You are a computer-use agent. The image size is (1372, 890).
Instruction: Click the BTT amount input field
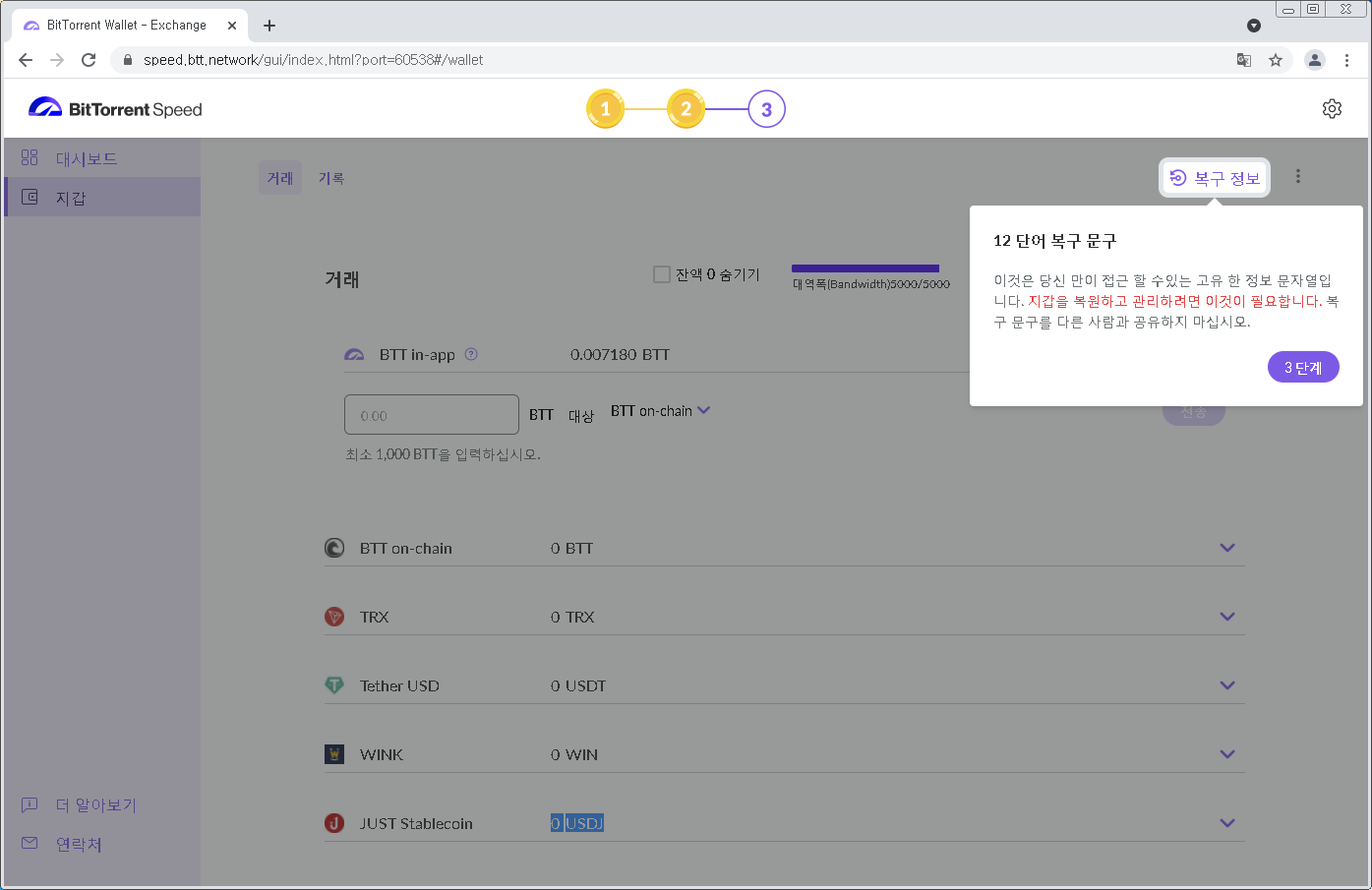coord(432,415)
